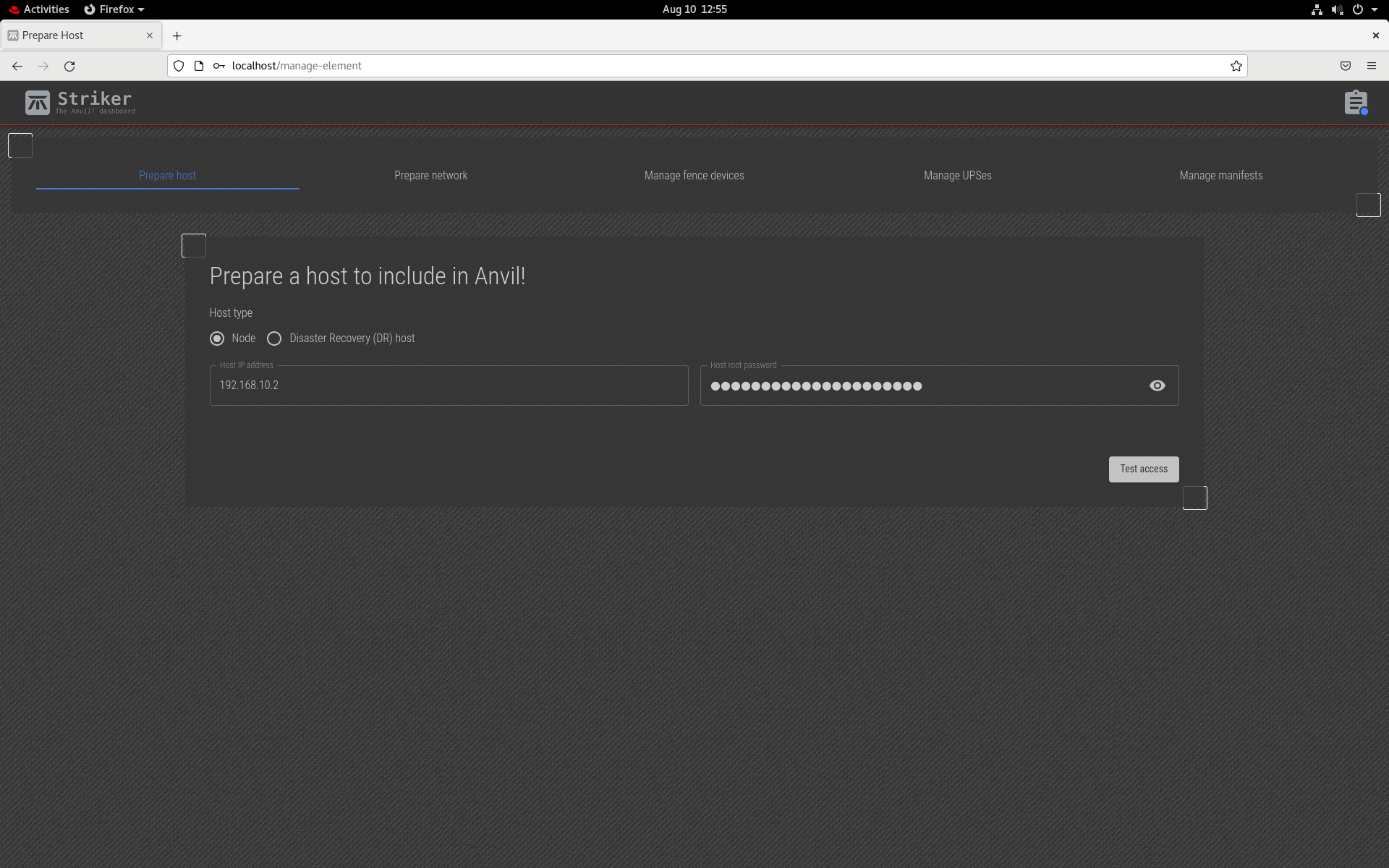This screenshot has height=868, width=1389.
Task: Click the Test access button
Action: [1144, 469]
